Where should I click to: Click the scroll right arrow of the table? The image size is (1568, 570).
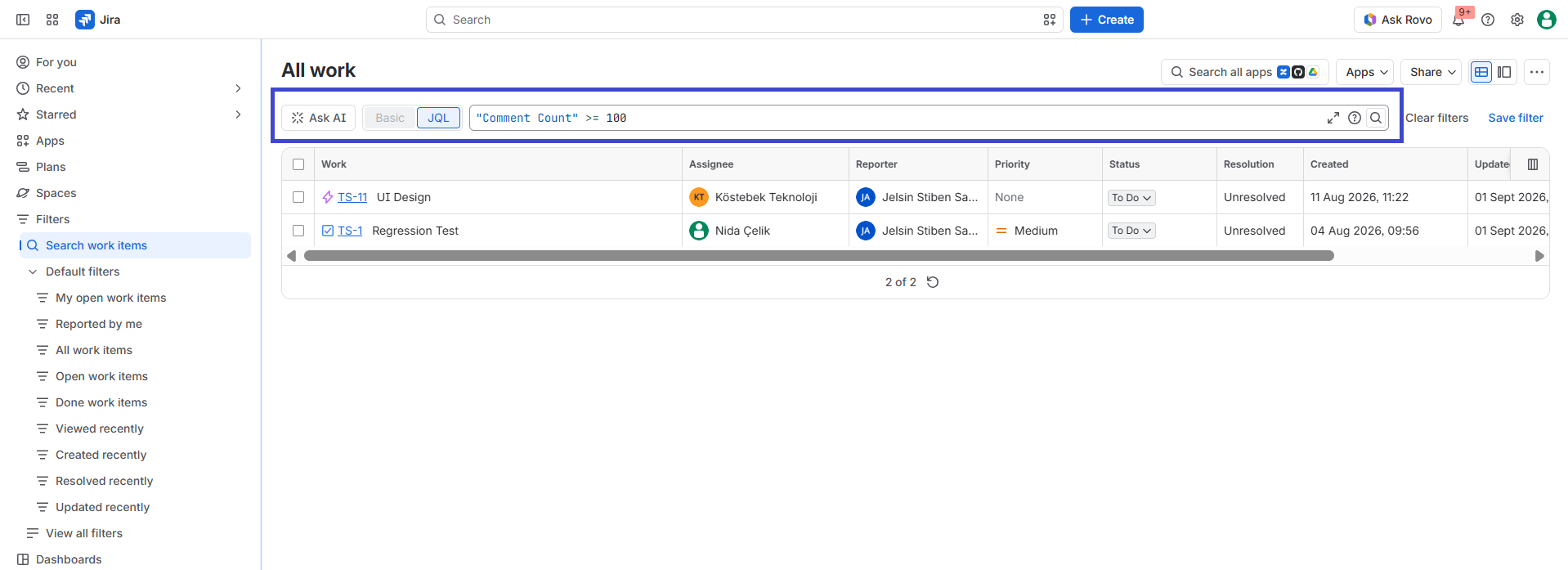1539,256
